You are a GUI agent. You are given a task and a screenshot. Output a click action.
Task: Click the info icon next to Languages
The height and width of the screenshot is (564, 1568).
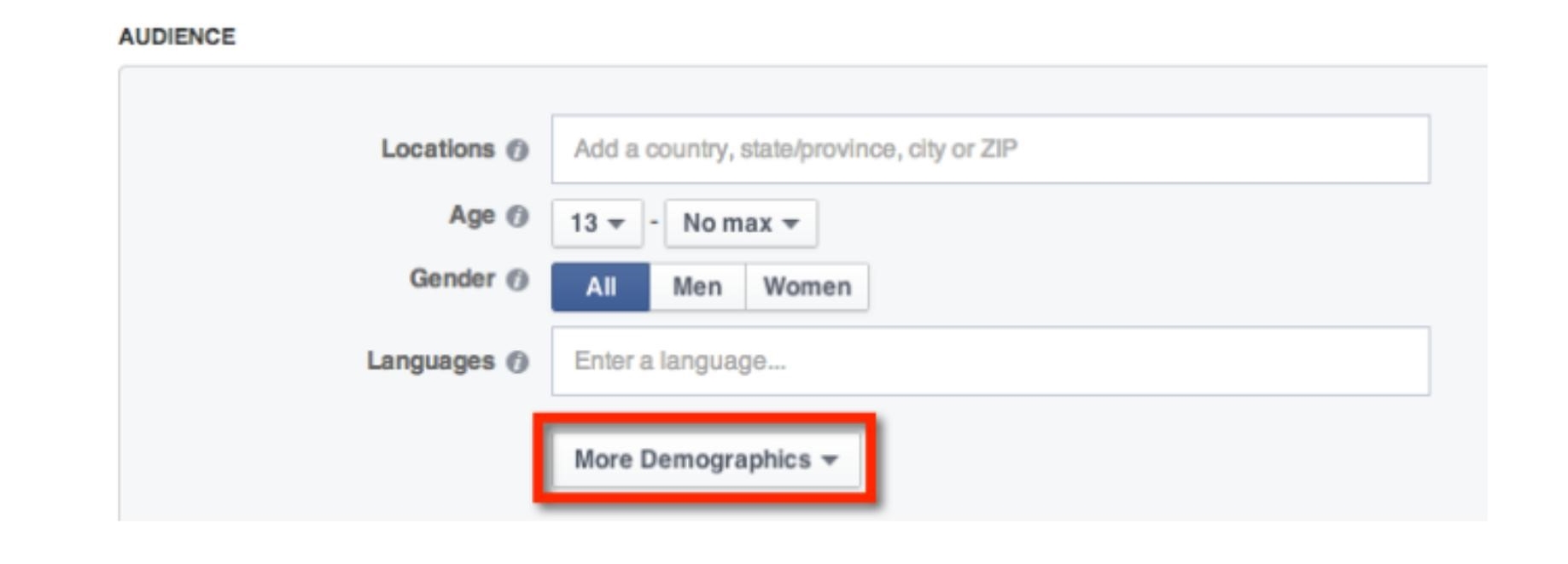coord(517,362)
